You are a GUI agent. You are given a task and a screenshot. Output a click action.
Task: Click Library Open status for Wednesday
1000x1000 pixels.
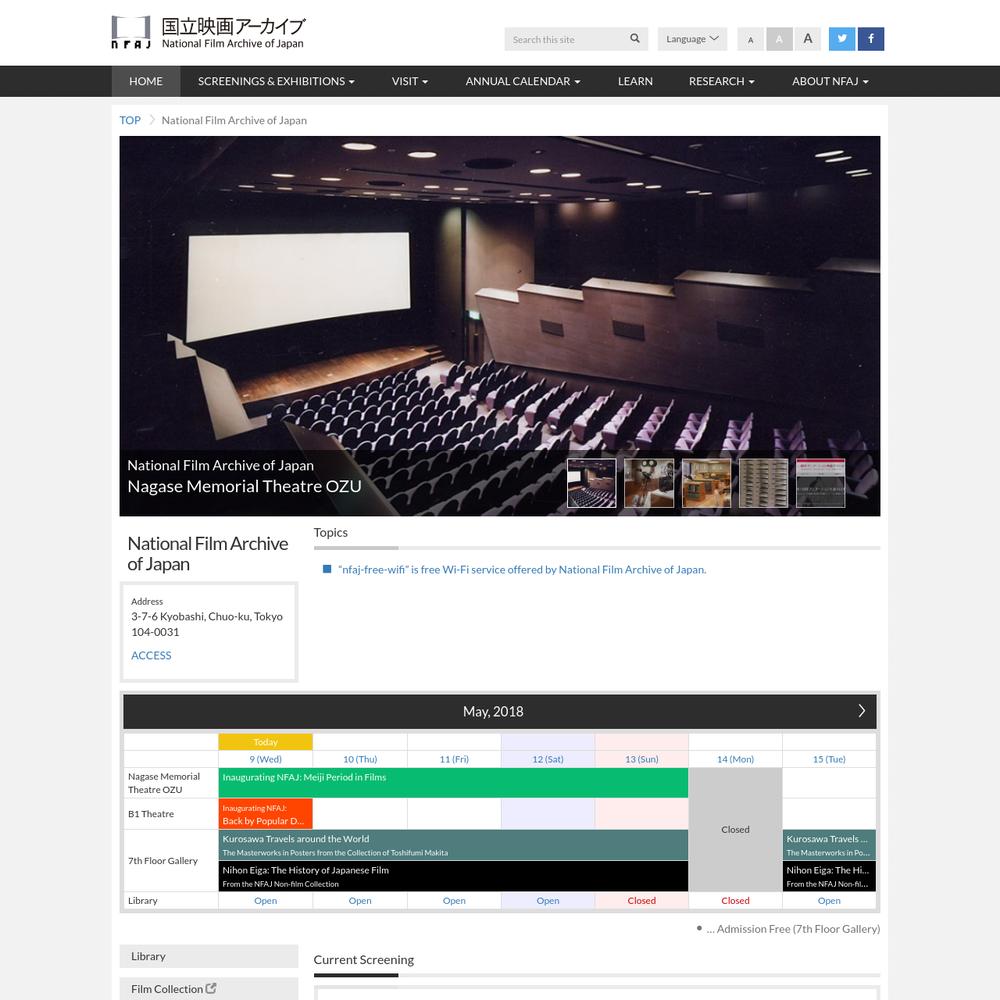pyautogui.click(x=265, y=901)
